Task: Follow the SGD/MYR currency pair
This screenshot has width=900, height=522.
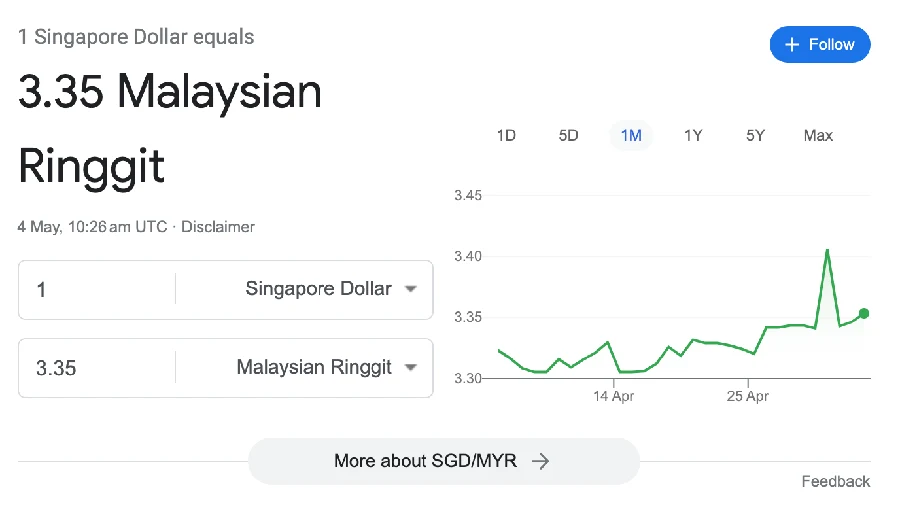Action: (820, 44)
